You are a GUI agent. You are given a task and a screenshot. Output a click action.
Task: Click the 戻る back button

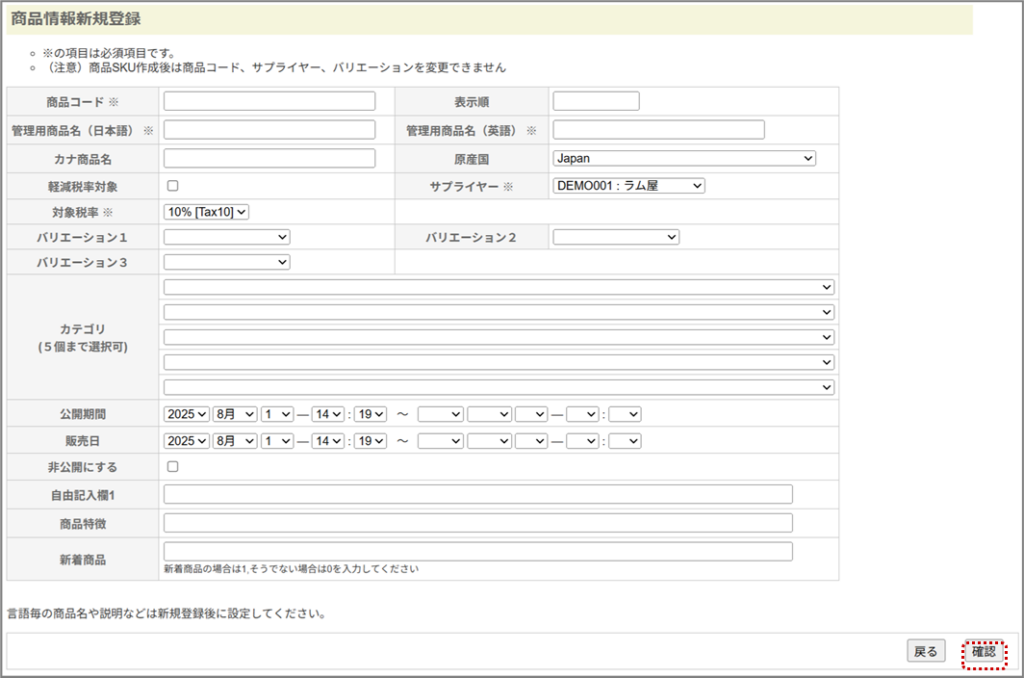(925, 652)
